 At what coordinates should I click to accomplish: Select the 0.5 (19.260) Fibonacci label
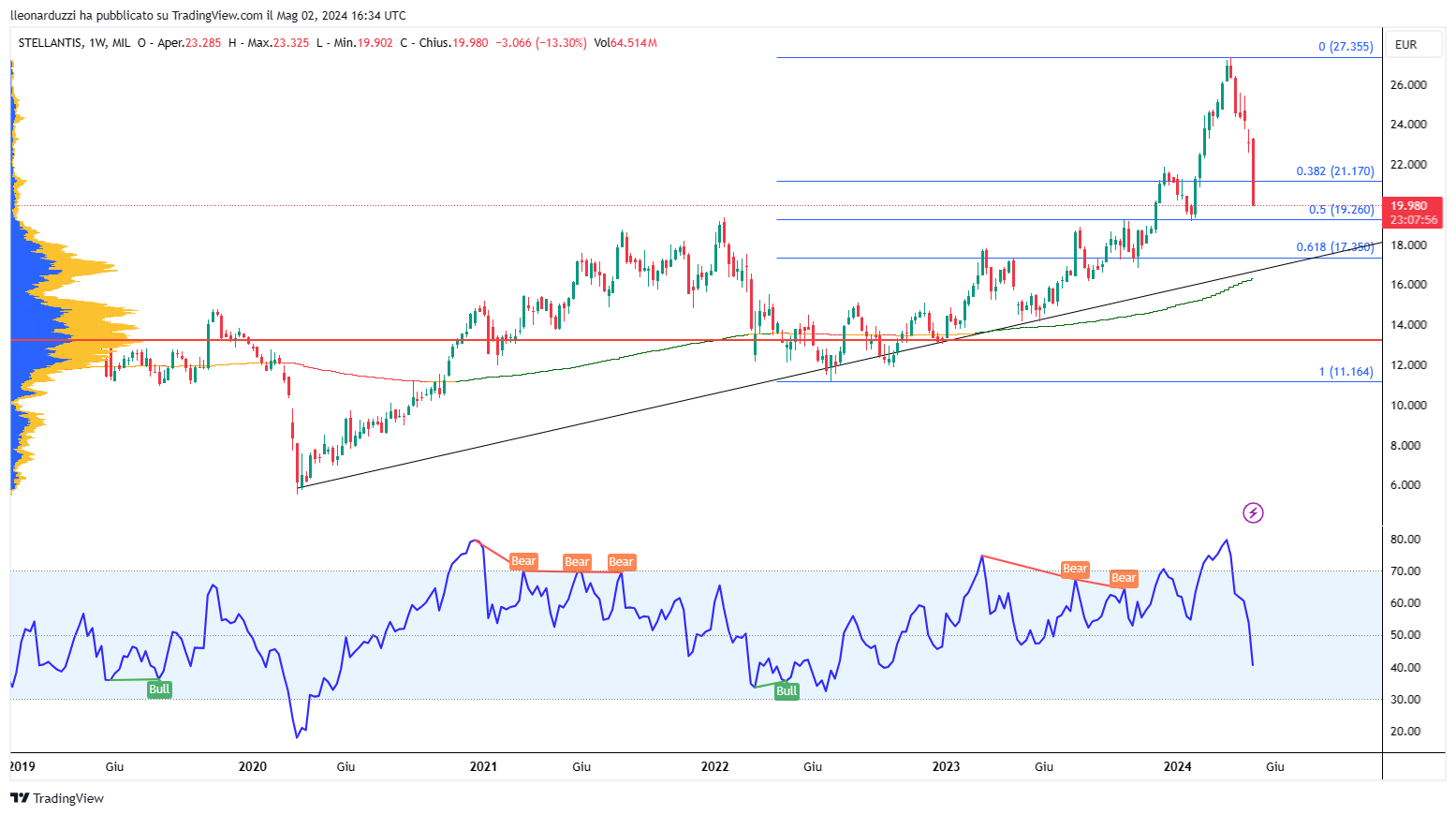[x=1342, y=209]
